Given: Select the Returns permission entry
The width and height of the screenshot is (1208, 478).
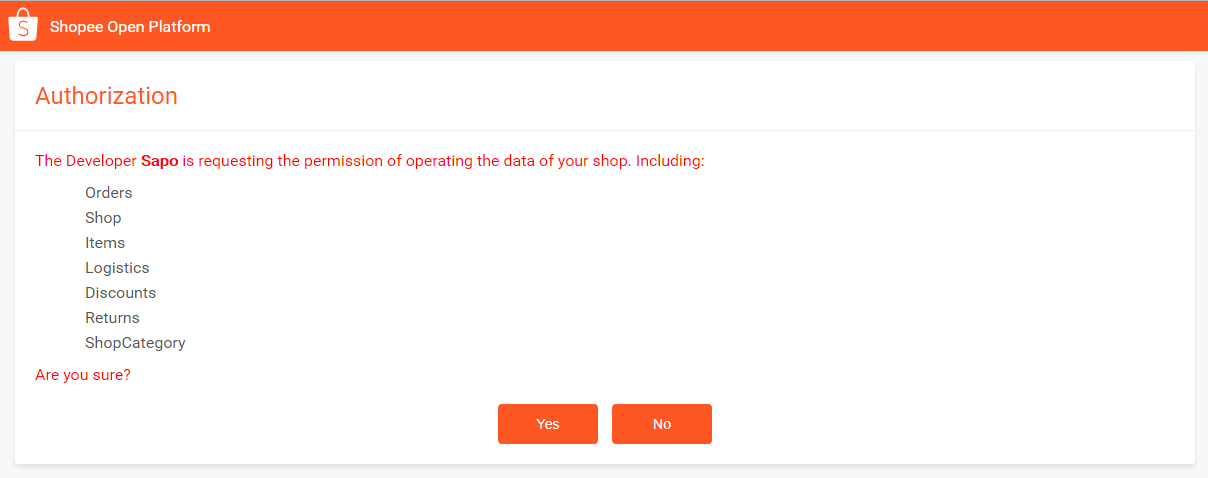Looking at the screenshot, I should pyautogui.click(x=112, y=318).
